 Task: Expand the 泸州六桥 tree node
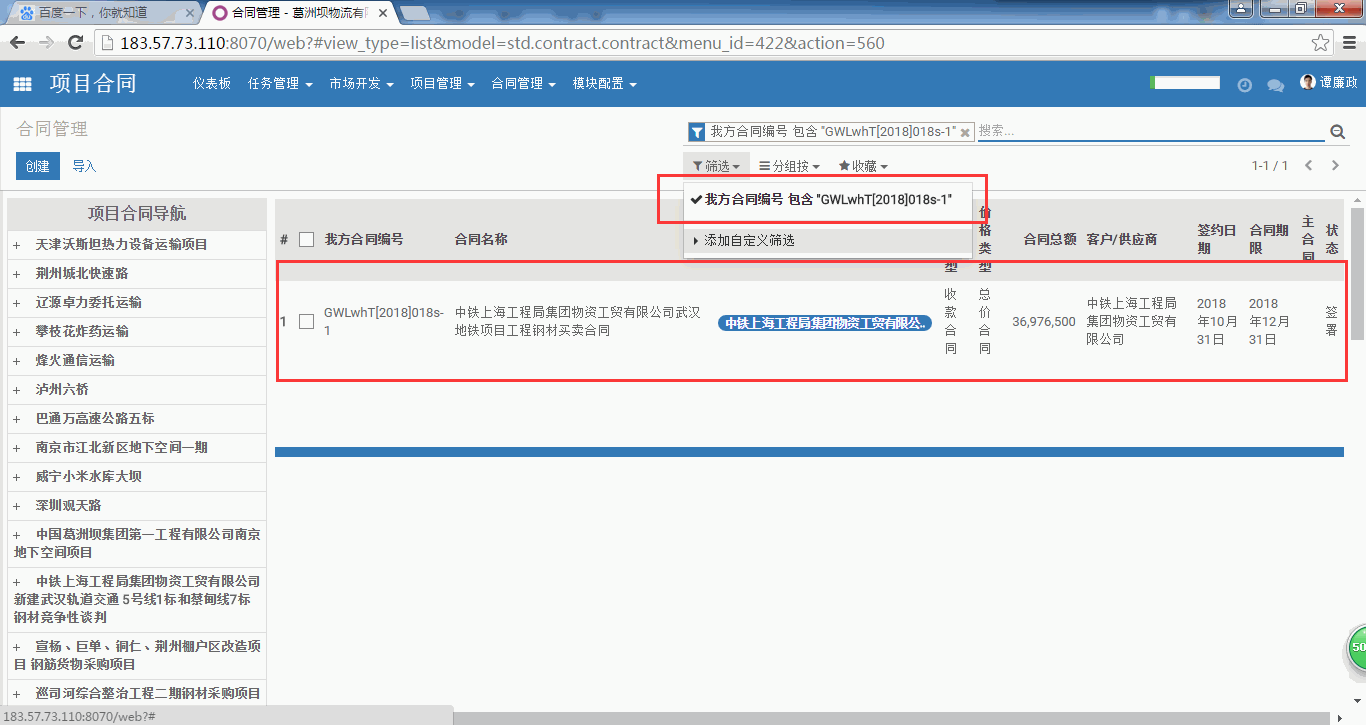click(x=17, y=389)
